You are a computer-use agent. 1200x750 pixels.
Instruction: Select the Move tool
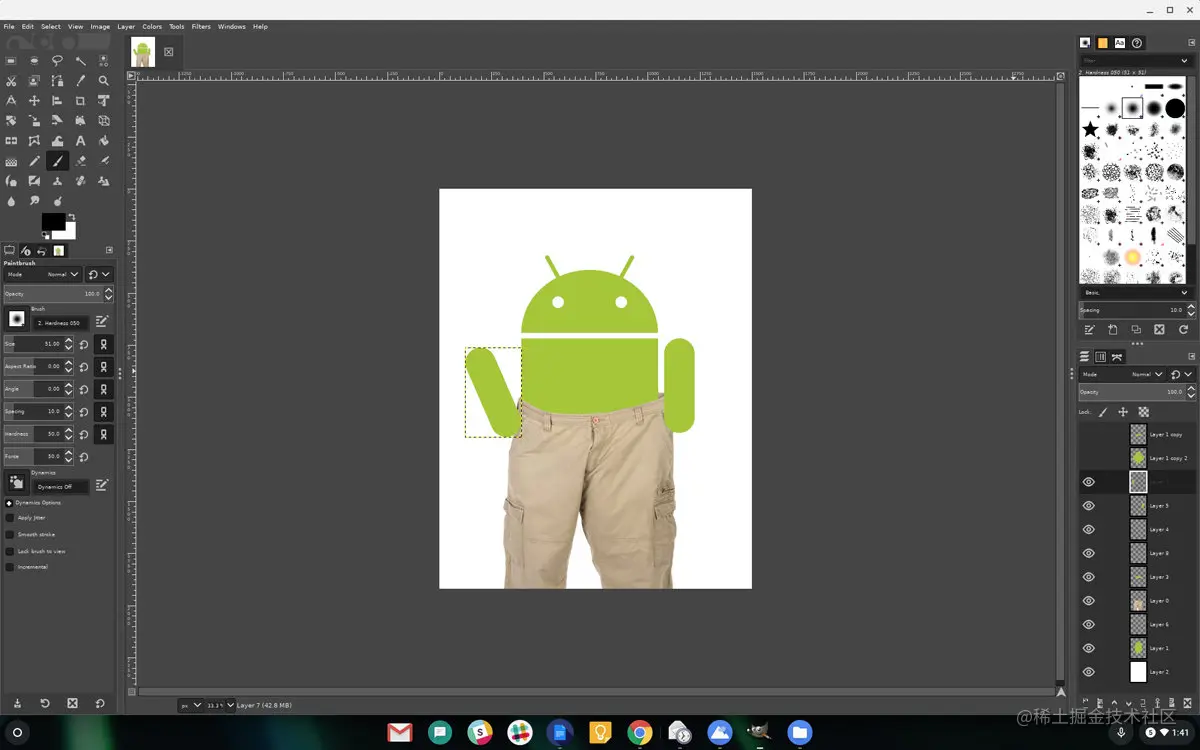34,101
